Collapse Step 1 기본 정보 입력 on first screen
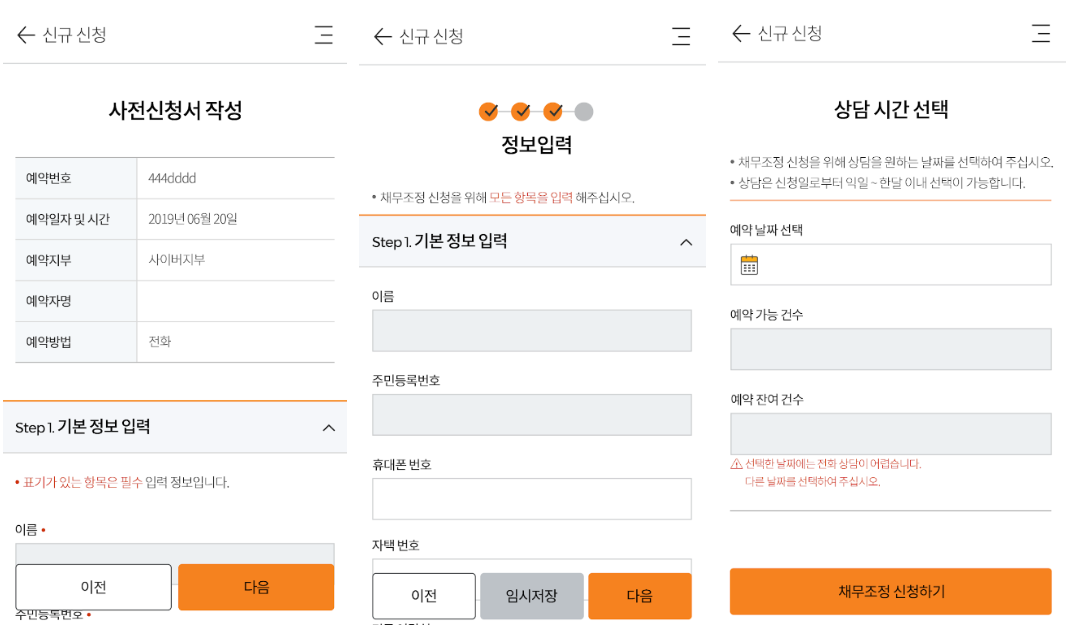Viewport: 1066px width, 632px height. [x=329, y=428]
